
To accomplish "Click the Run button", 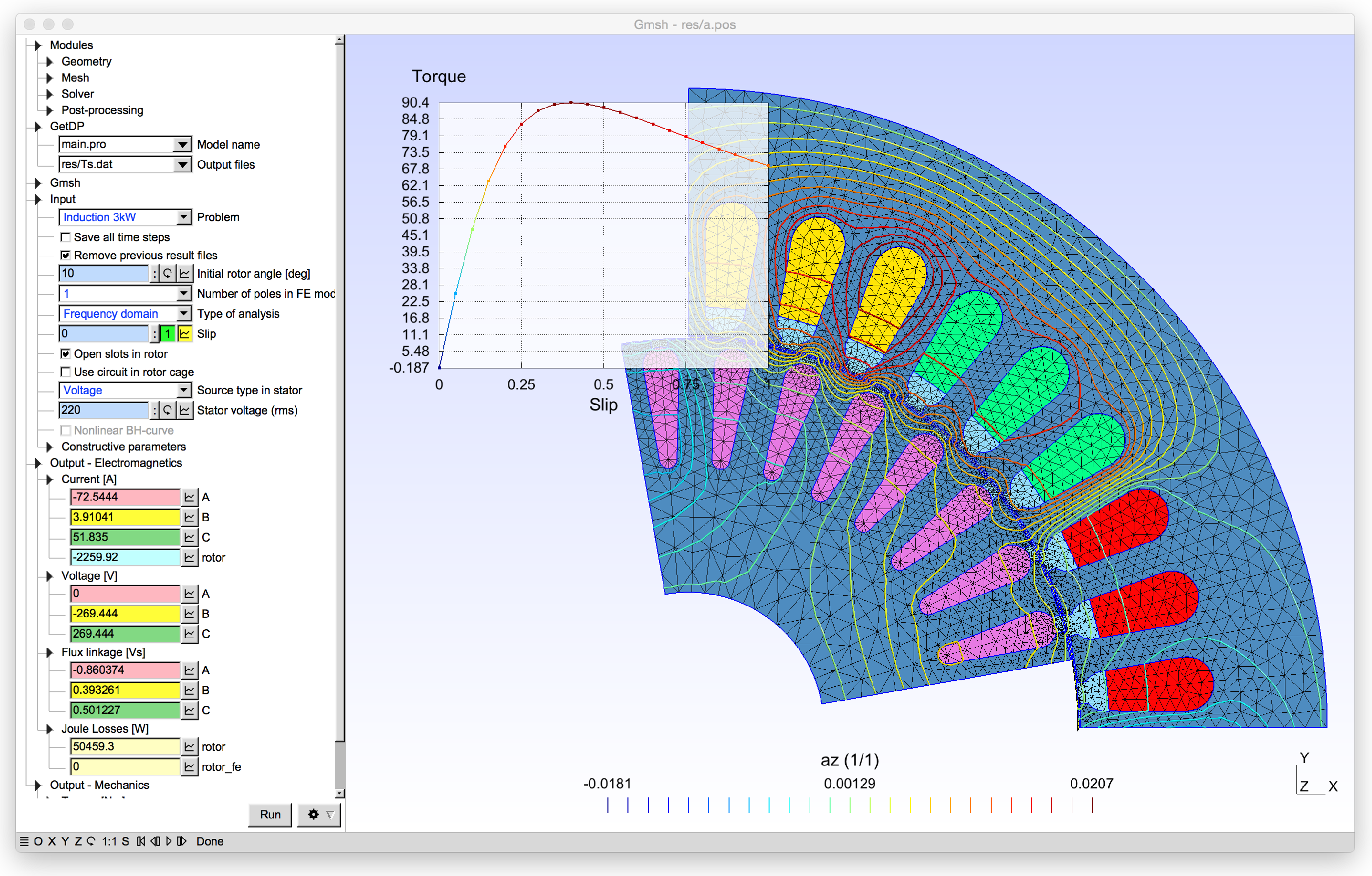I will coord(270,814).
